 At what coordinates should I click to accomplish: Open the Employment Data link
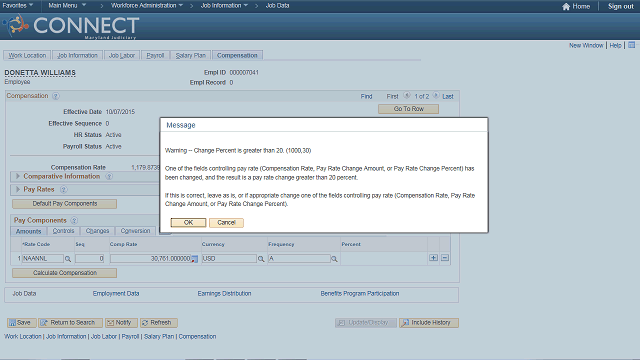[116, 293]
